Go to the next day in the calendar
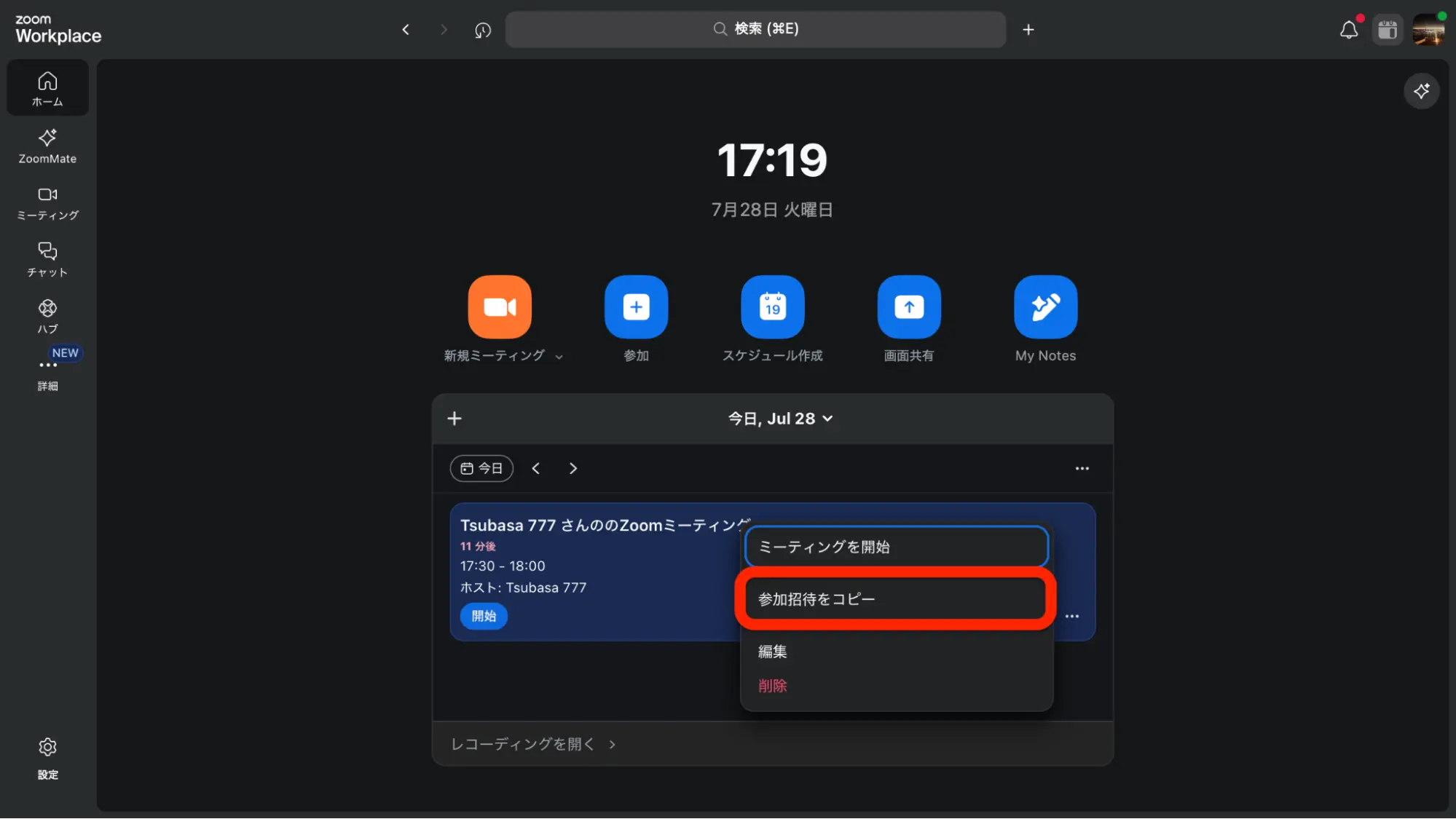Image resolution: width=1456 pixels, height=819 pixels. [572, 468]
